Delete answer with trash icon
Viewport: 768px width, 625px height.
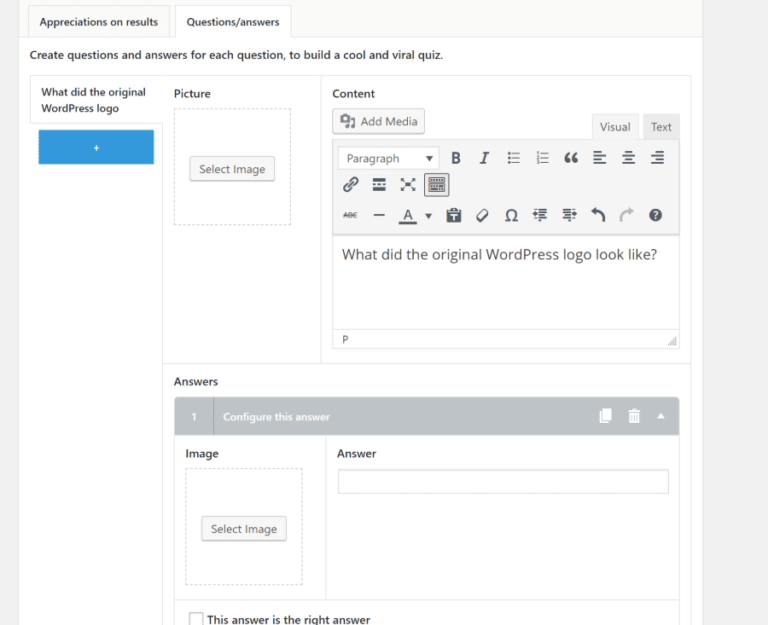(x=634, y=416)
